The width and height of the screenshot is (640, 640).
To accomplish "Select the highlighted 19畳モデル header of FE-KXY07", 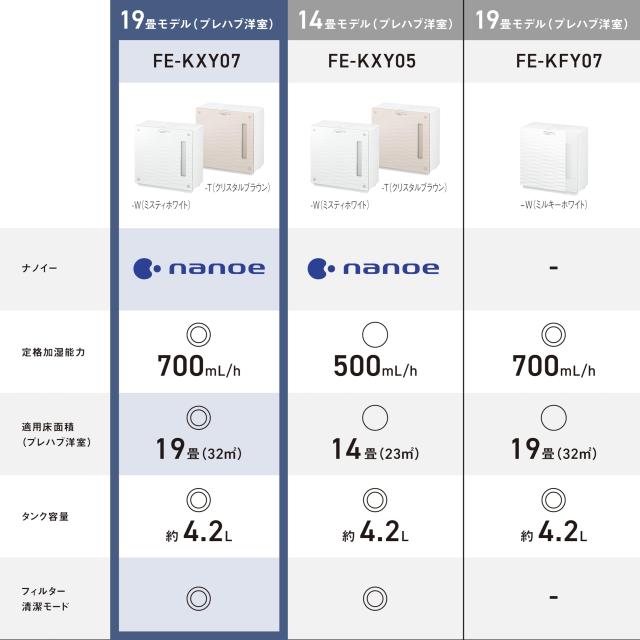I will tap(197, 20).
